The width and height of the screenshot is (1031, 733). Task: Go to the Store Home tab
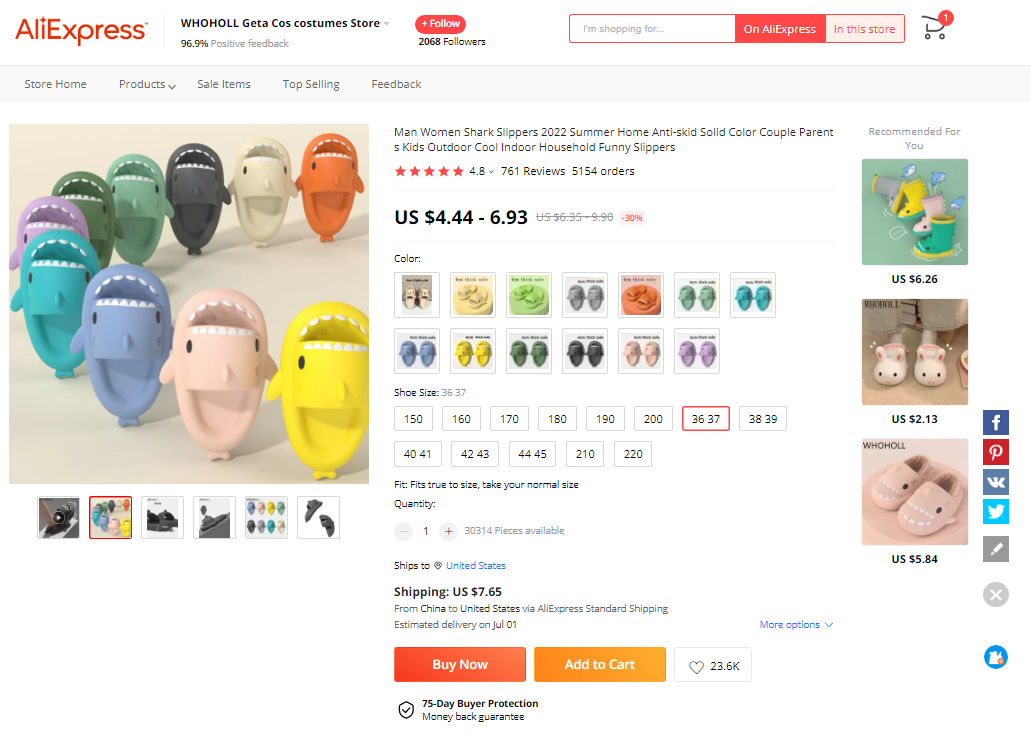(55, 84)
